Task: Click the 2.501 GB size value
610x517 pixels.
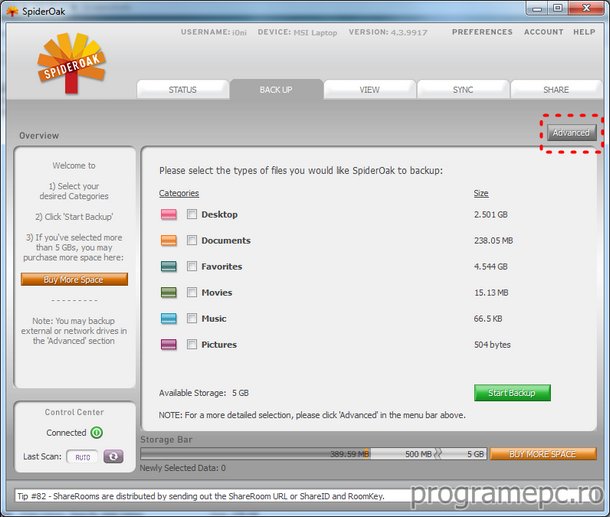Action: pyautogui.click(x=491, y=215)
